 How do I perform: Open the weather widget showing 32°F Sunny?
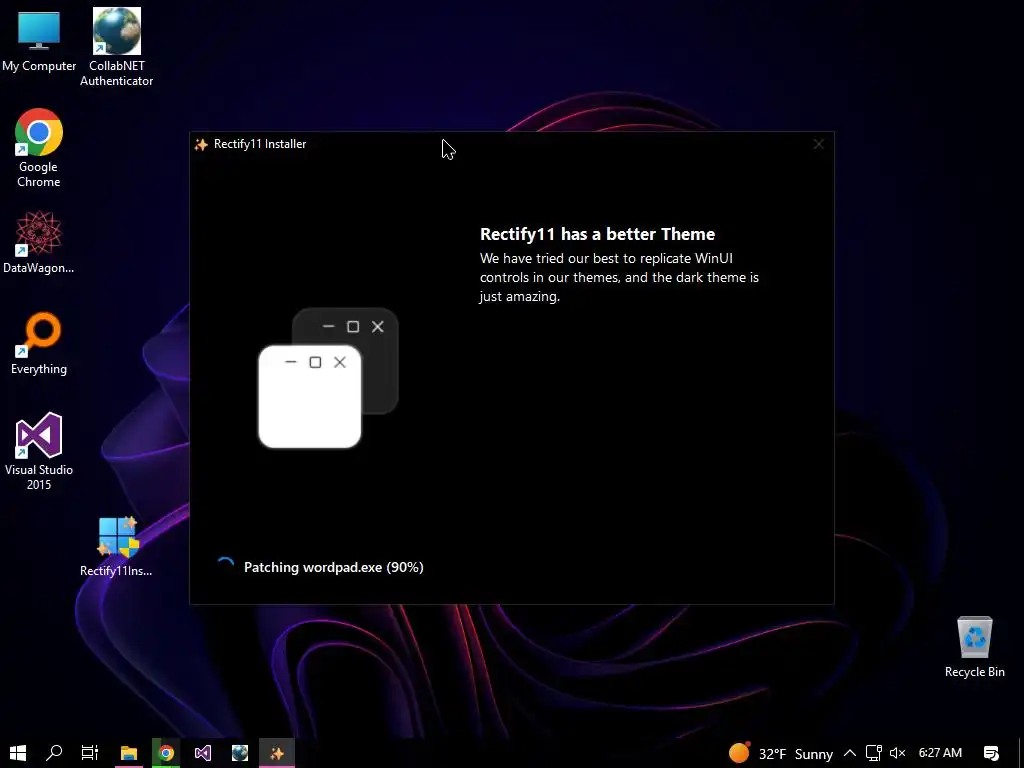tap(780, 754)
